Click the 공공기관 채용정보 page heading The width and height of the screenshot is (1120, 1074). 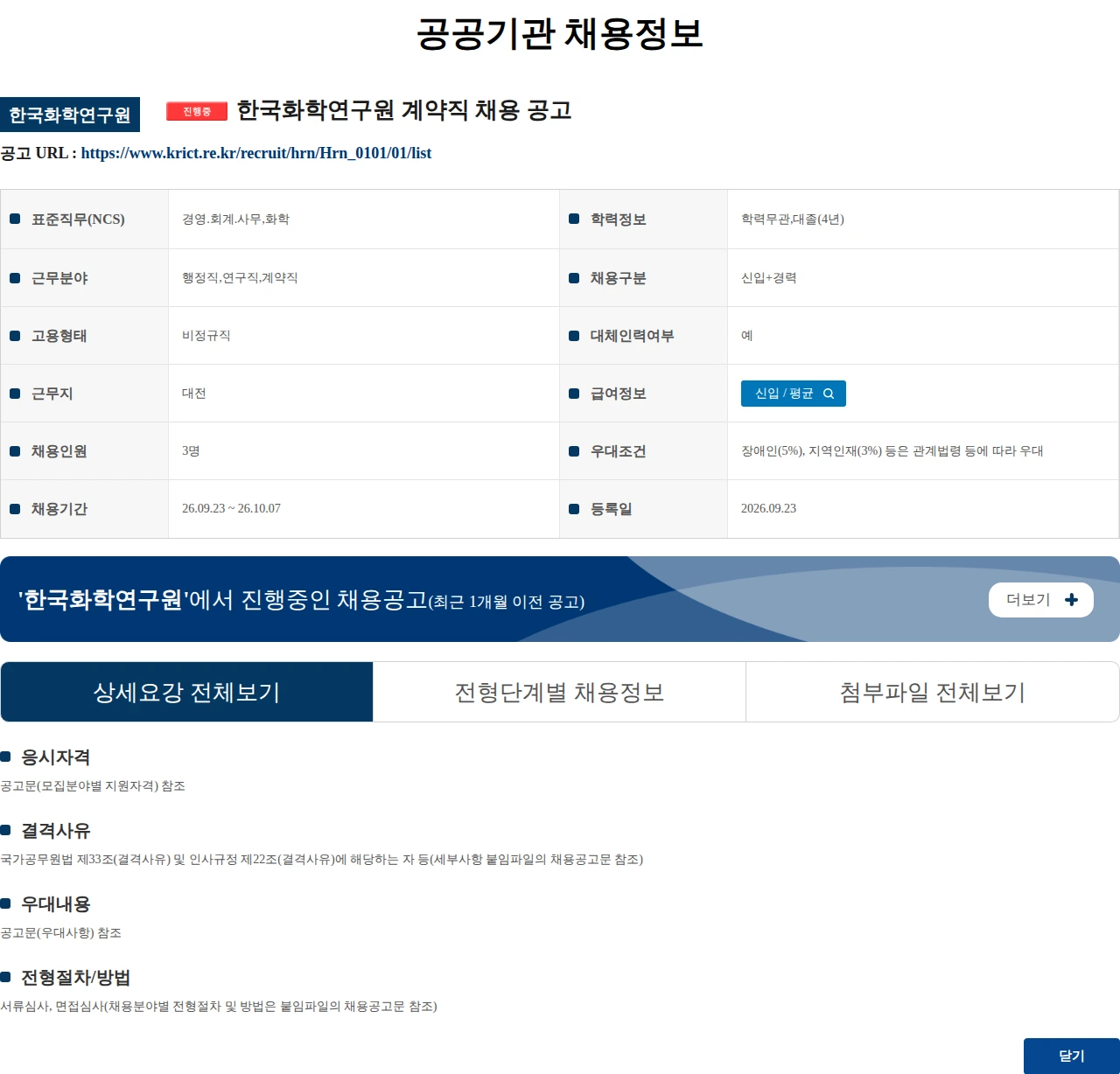point(560,33)
